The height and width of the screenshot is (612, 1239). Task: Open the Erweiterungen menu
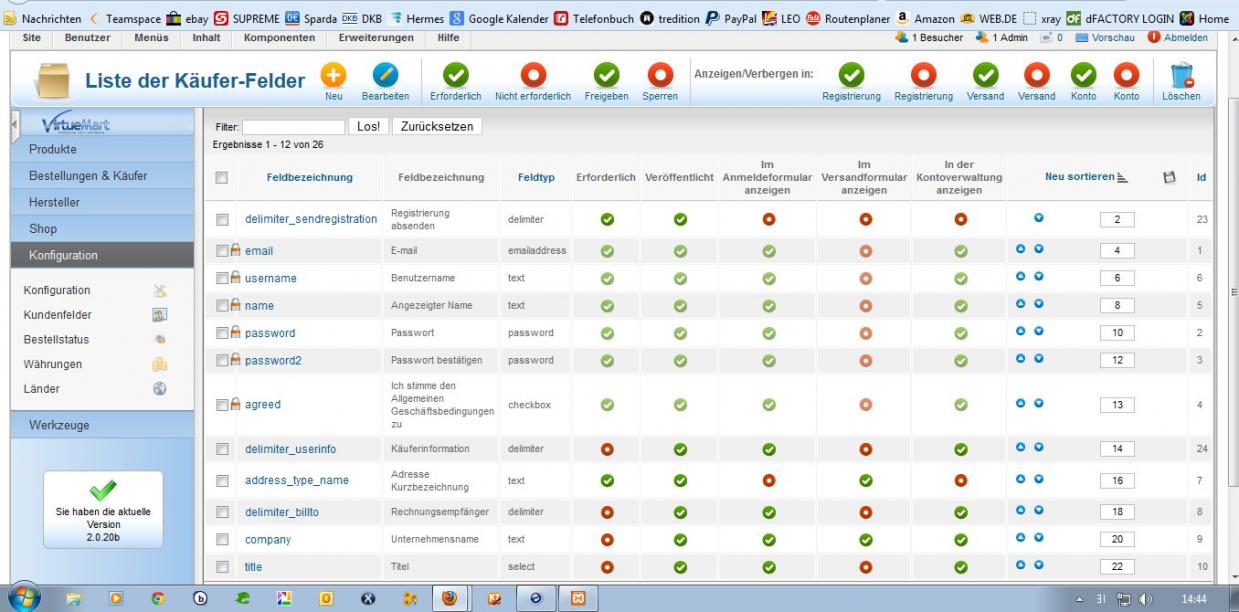pos(376,37)
